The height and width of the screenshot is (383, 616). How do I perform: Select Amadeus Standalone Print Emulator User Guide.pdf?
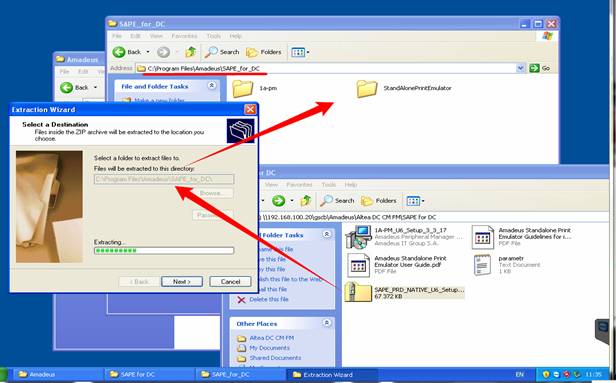pyautogui.click(x=398, y=265)
